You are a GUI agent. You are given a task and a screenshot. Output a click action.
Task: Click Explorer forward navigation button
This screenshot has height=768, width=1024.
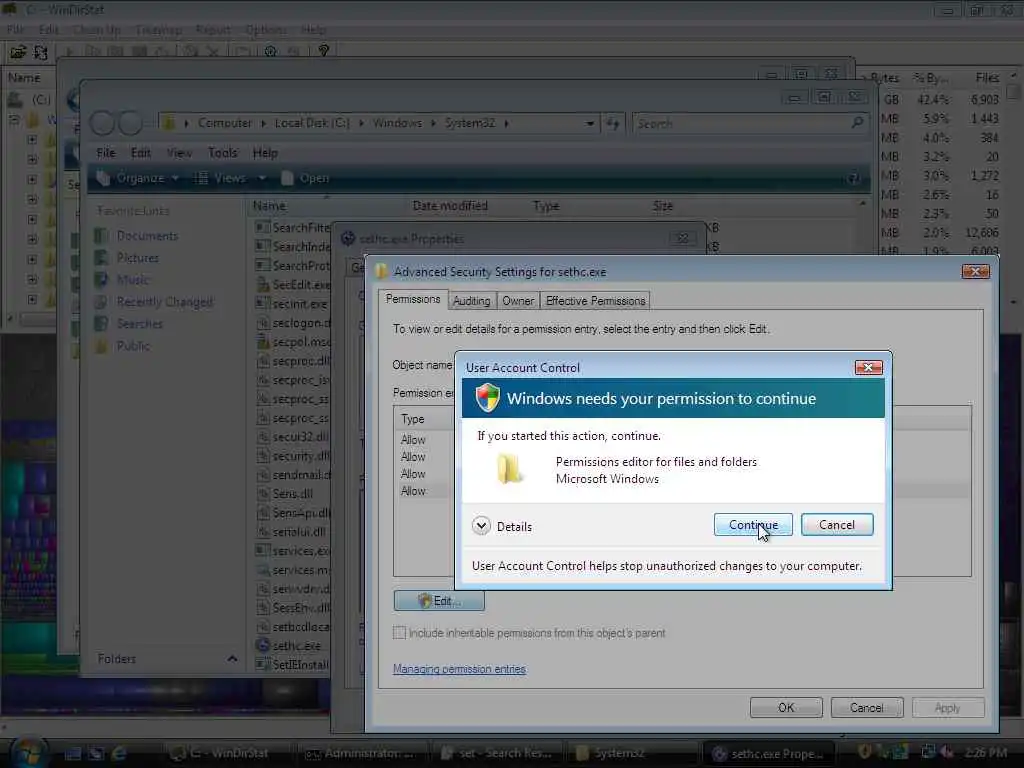(x=131, y=123)
